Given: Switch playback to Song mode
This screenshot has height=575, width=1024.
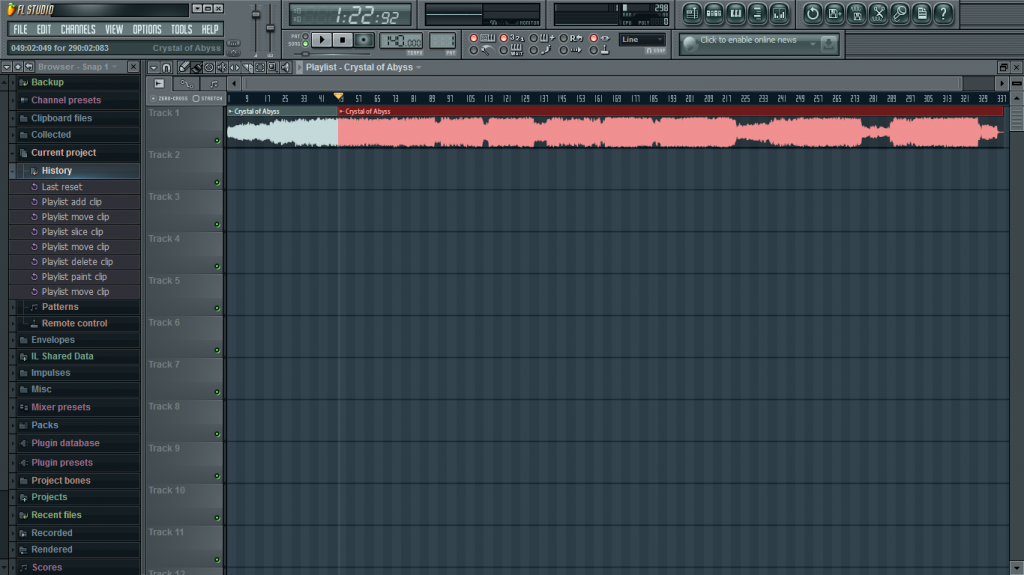Looking at the screenshot, I should (x=305, y=44).
